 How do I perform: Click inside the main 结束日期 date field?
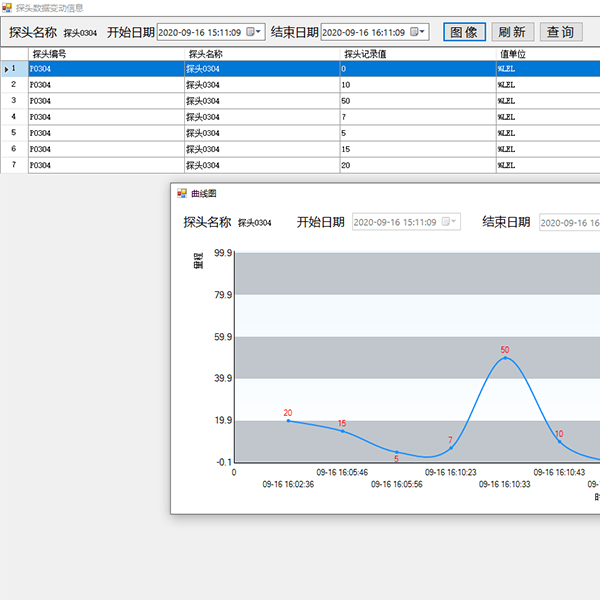362,32
